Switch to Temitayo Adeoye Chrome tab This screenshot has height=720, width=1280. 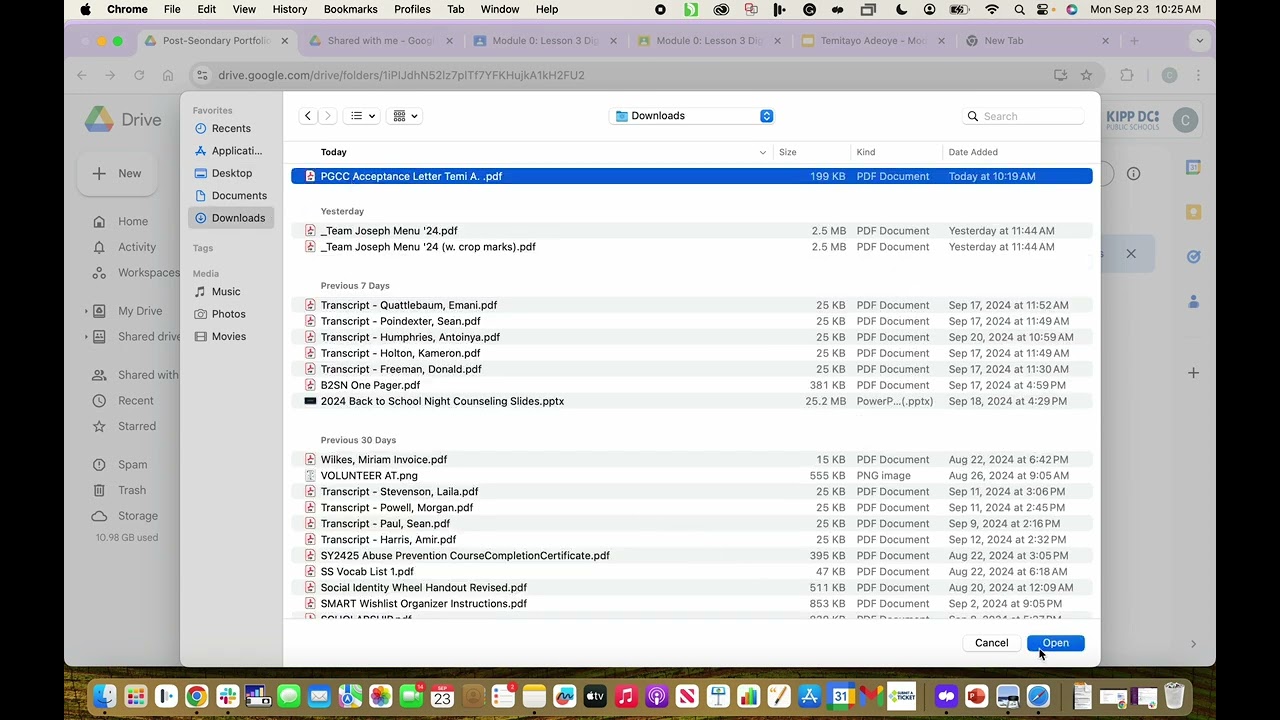[872, 41]
